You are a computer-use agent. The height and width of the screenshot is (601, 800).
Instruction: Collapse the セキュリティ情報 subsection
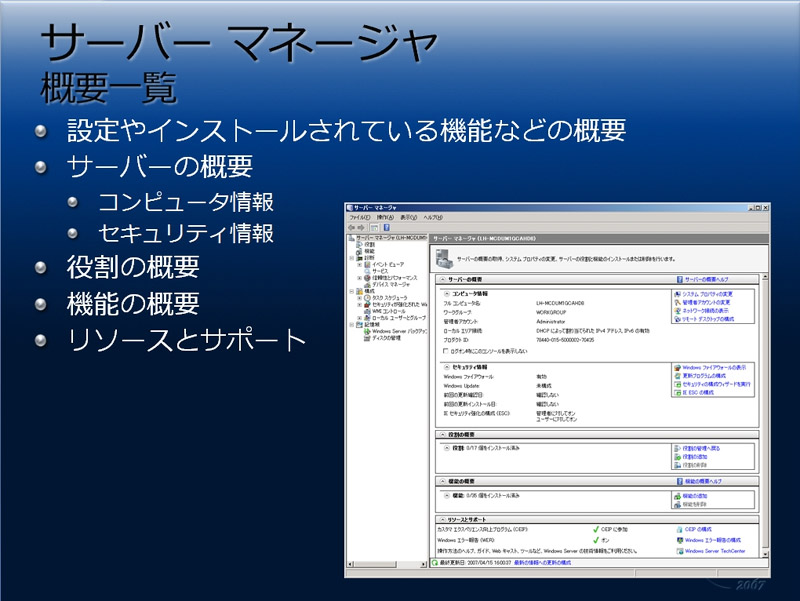(x=446, y=367)
